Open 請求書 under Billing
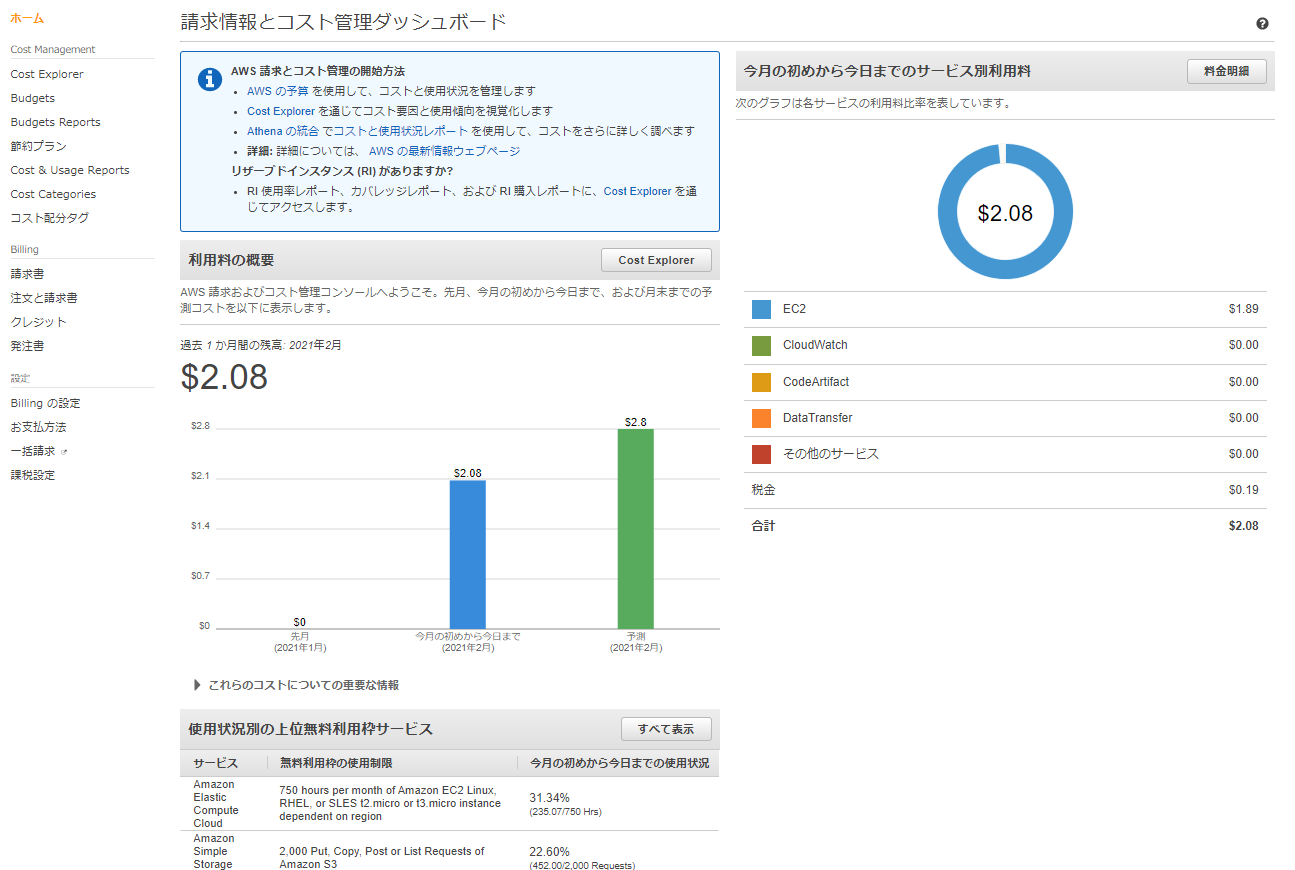This screenshot has width=1295, height=870. click(27, 274)
